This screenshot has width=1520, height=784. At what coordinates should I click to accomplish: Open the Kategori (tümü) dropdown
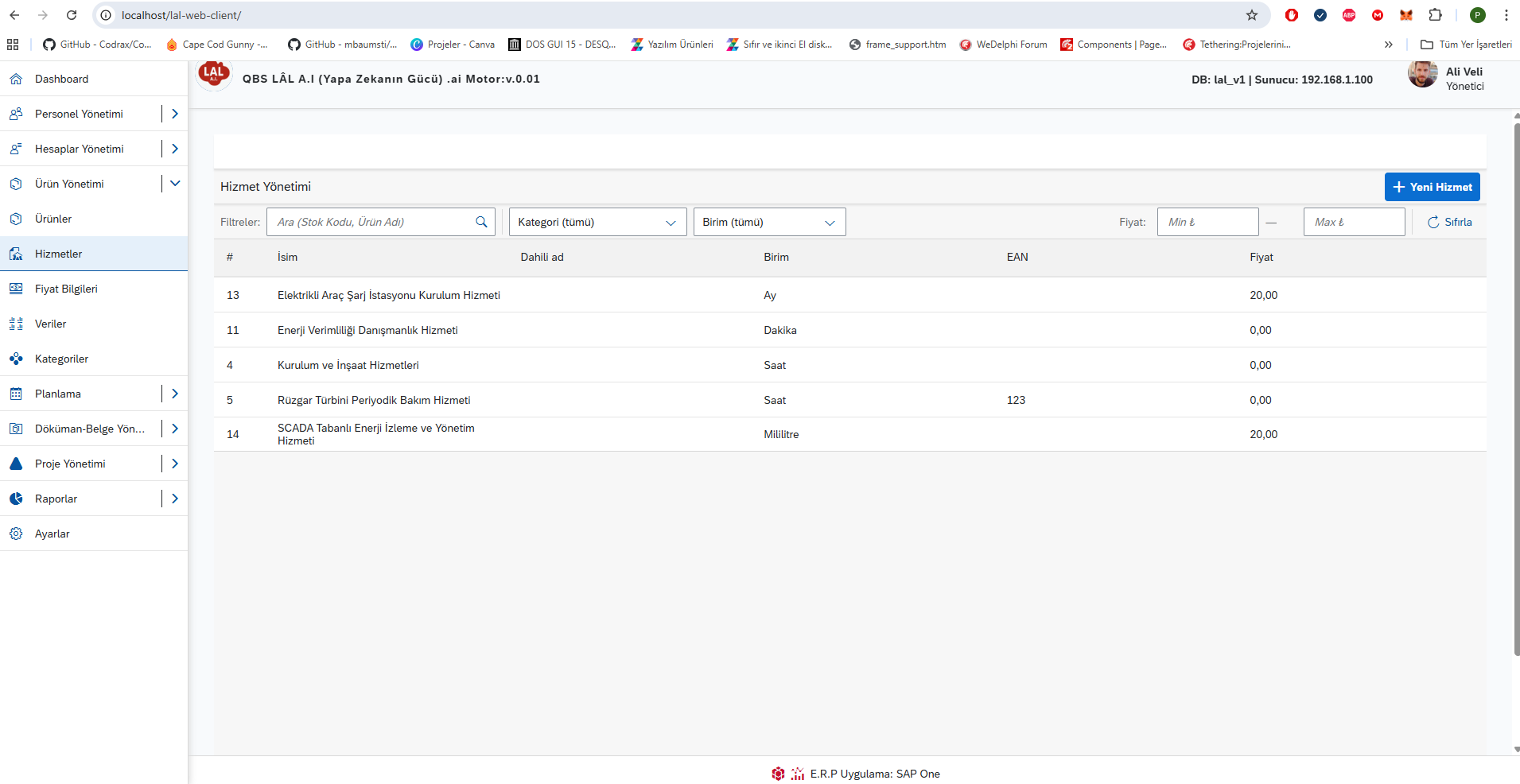click(x=597, y=222)
